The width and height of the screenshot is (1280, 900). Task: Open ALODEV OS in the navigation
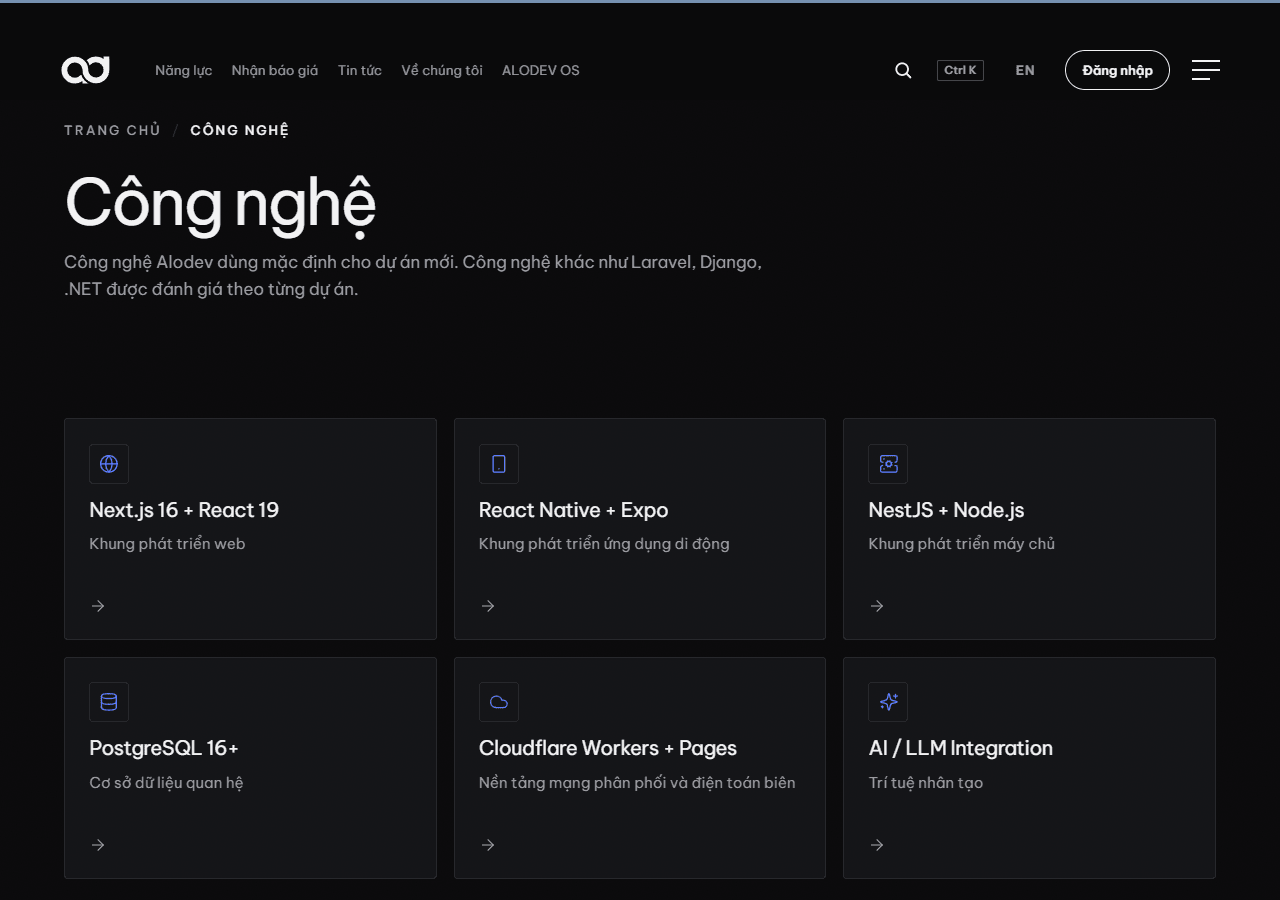pos(541,70)
